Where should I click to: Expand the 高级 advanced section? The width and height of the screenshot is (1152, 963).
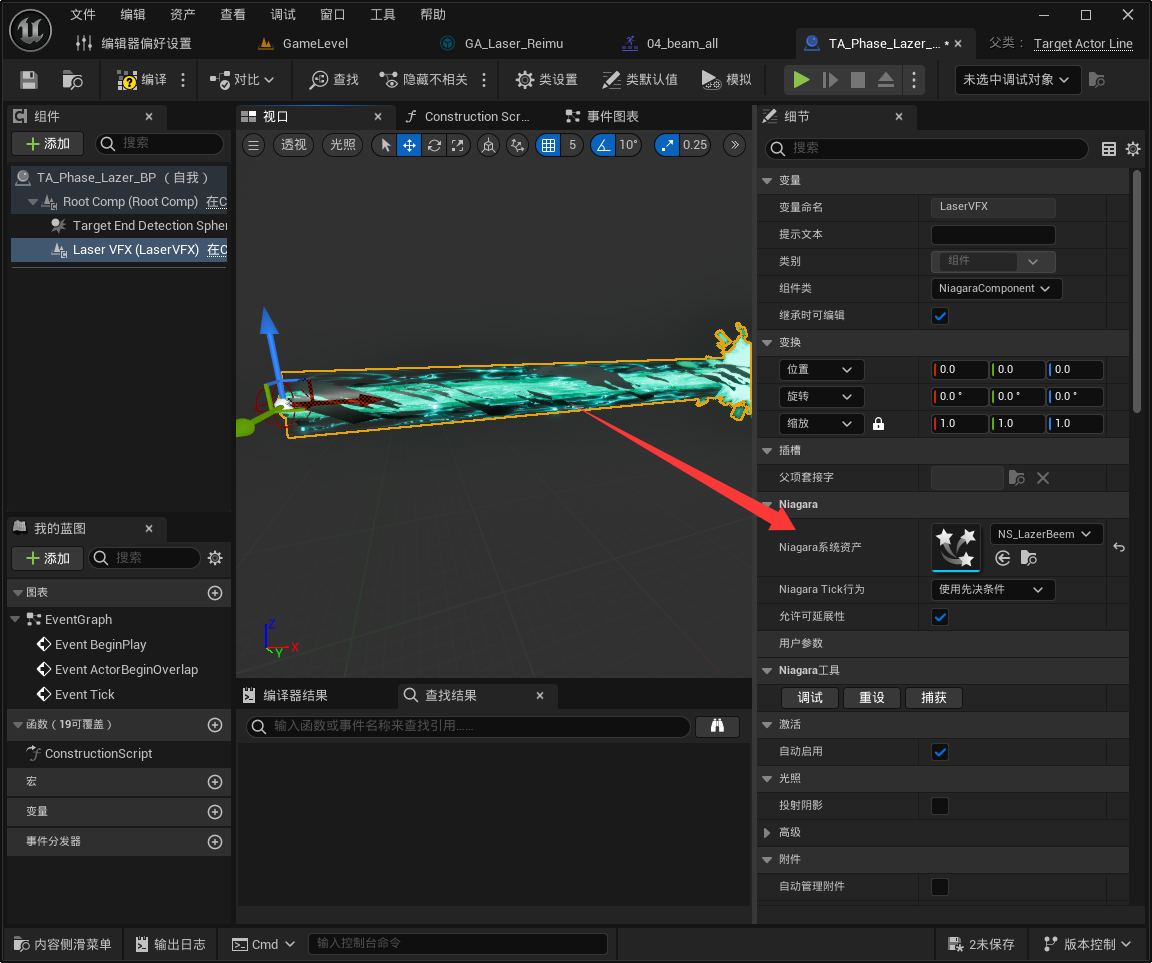point(767,832)
